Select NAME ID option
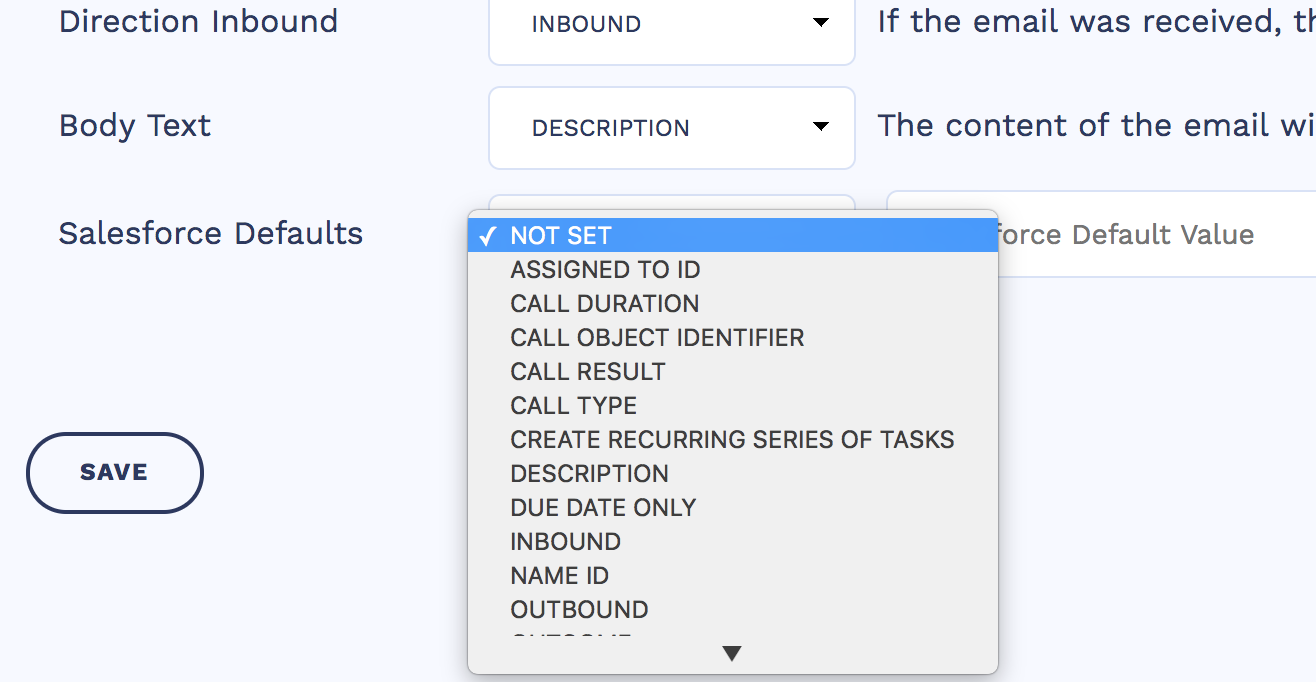Viewport: 1316px width, 682px height. point(559,576)
